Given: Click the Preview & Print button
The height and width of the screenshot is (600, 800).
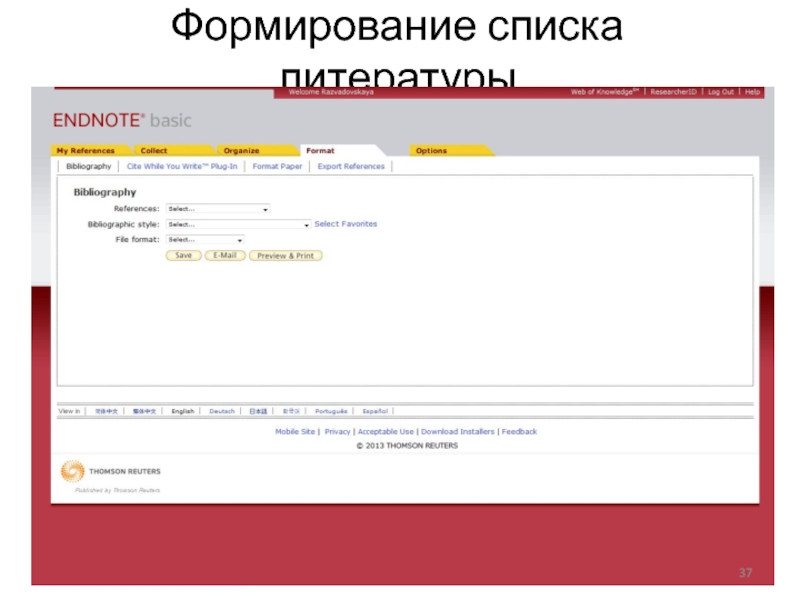Looking at the screenshot, I should pos(286,256).
